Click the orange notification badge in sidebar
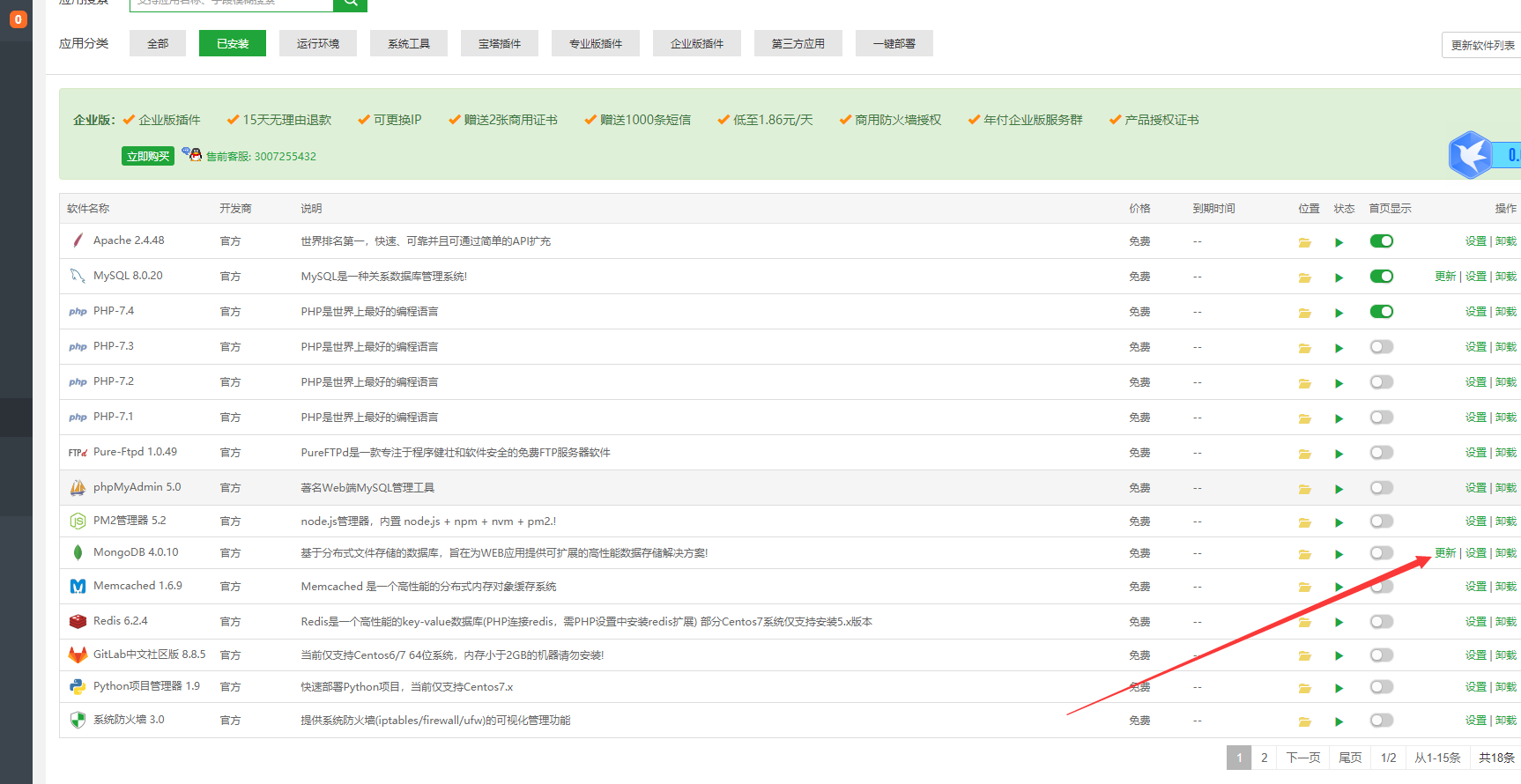The height and width of the screenshot is (784, 1521). click(18, 18)
